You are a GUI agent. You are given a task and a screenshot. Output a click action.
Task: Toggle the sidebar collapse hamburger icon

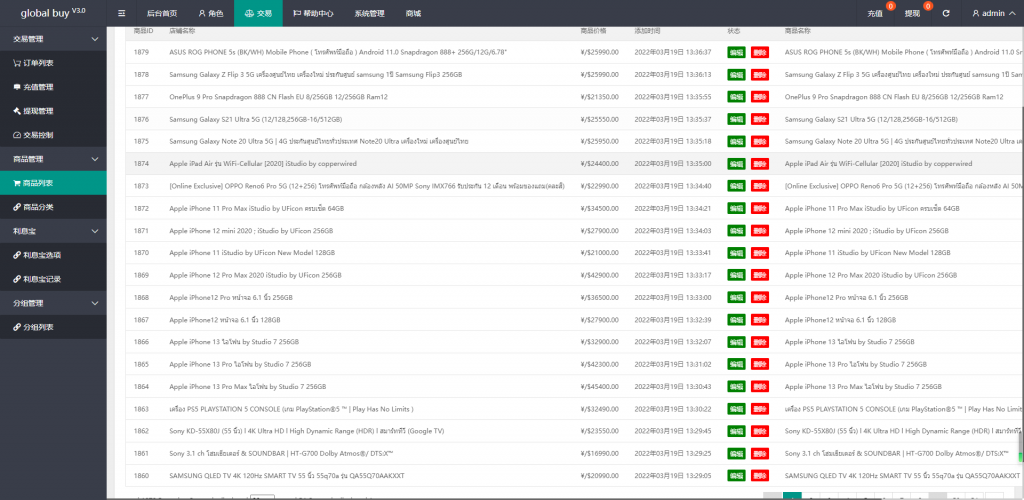121,13
